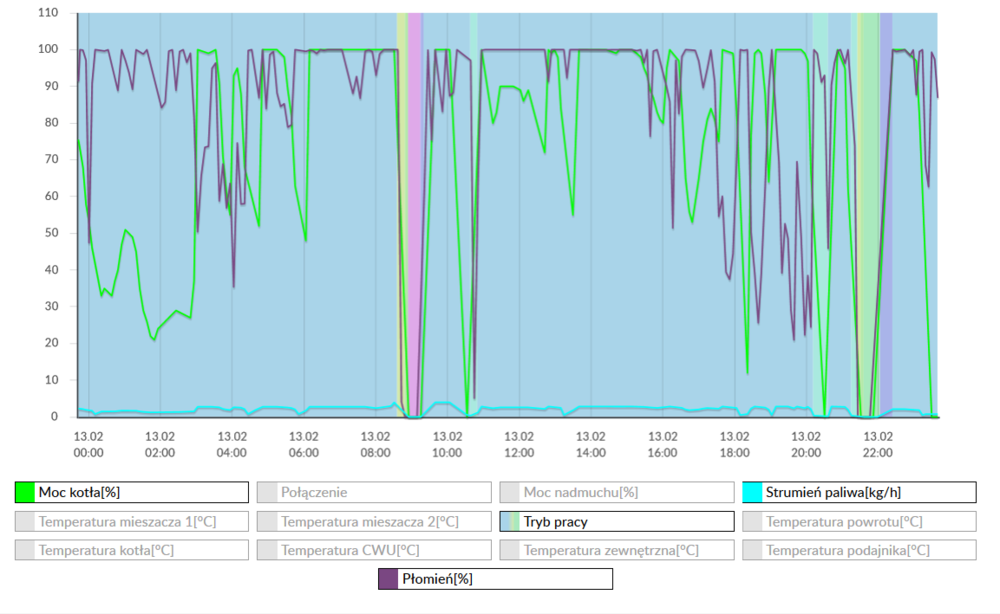Click the multicolor Tryb pracy swatch
The width and height of the screenshot is (1000, 614).
(x=510, y=521)
